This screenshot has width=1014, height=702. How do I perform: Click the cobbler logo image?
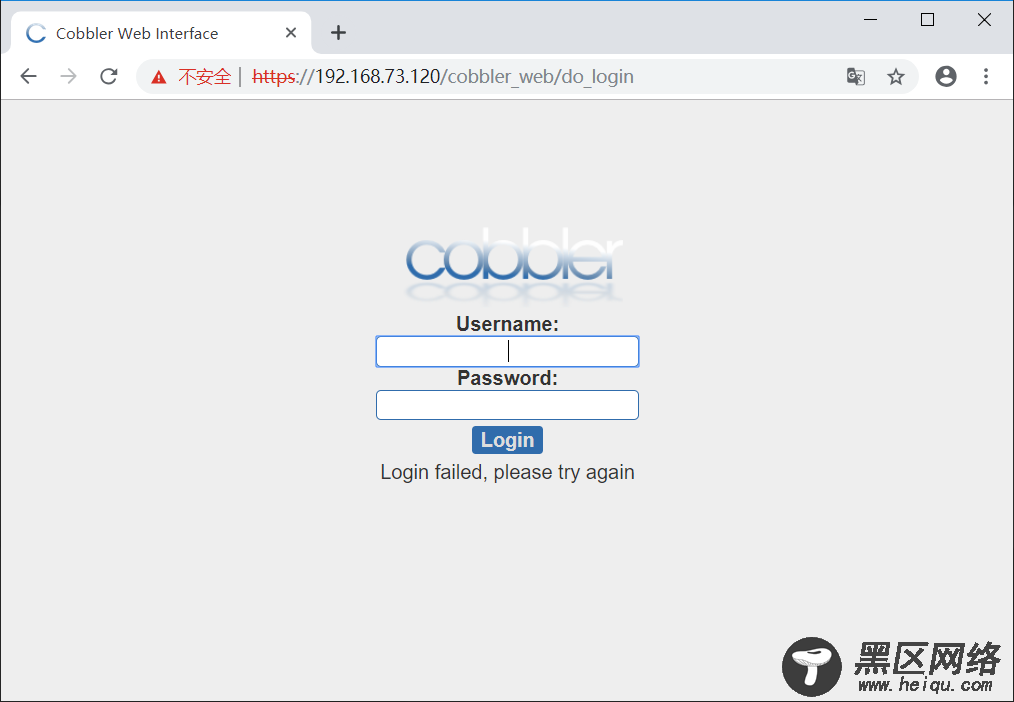point(513,264)
